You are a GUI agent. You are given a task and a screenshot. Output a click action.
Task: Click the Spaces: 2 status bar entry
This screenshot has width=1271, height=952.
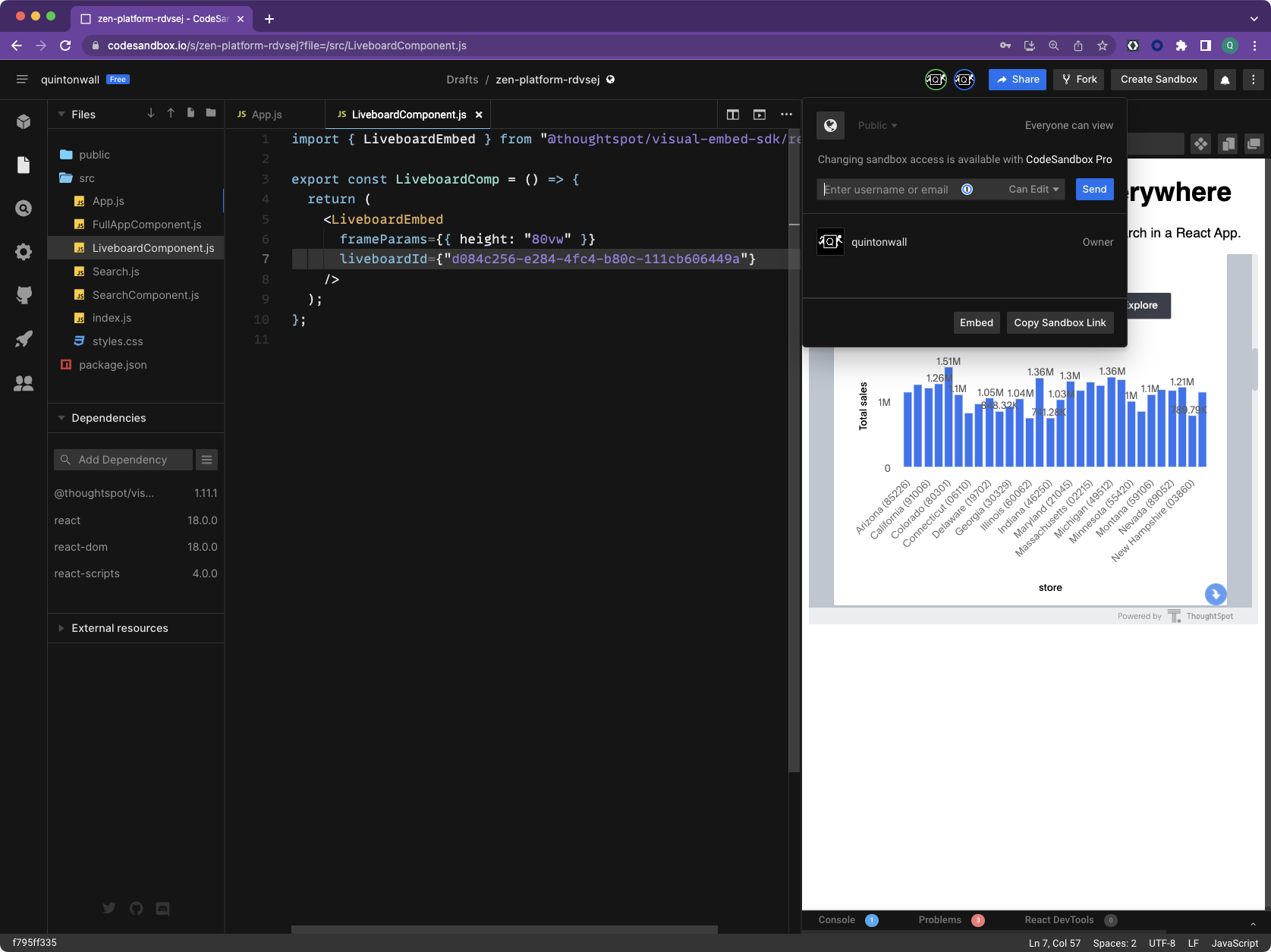pyautogui.click(x=1115, y=943)
